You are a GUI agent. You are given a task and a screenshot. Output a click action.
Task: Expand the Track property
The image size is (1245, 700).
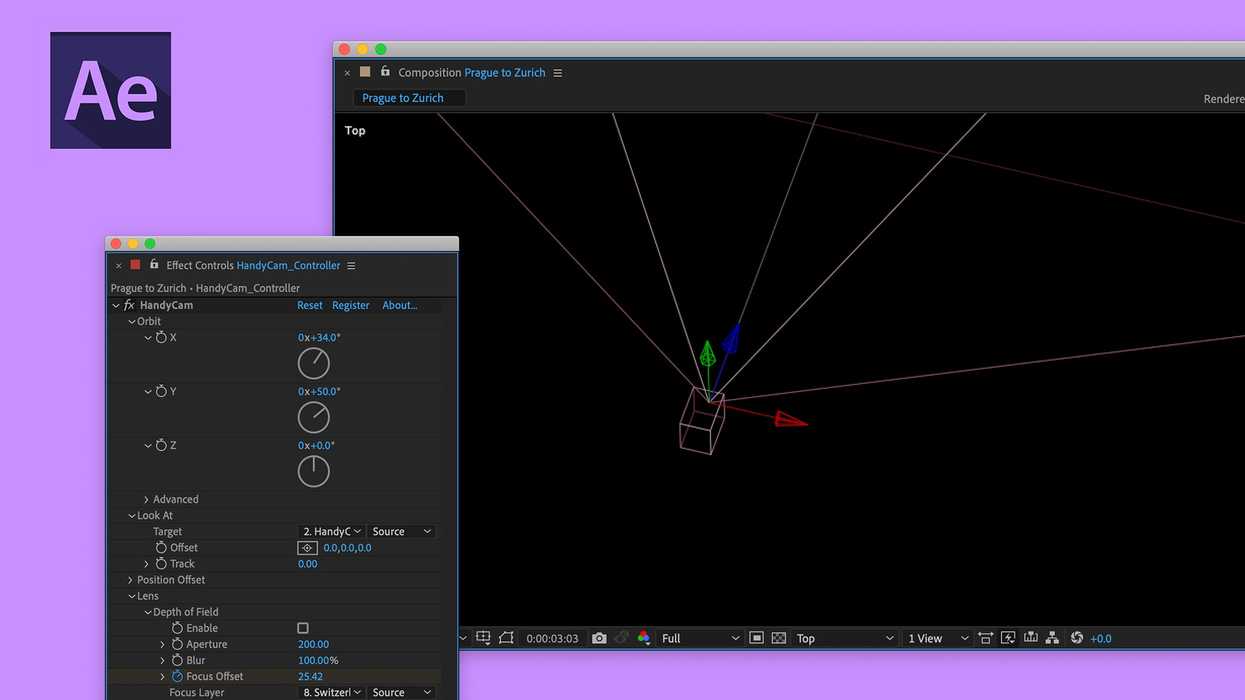146,563
